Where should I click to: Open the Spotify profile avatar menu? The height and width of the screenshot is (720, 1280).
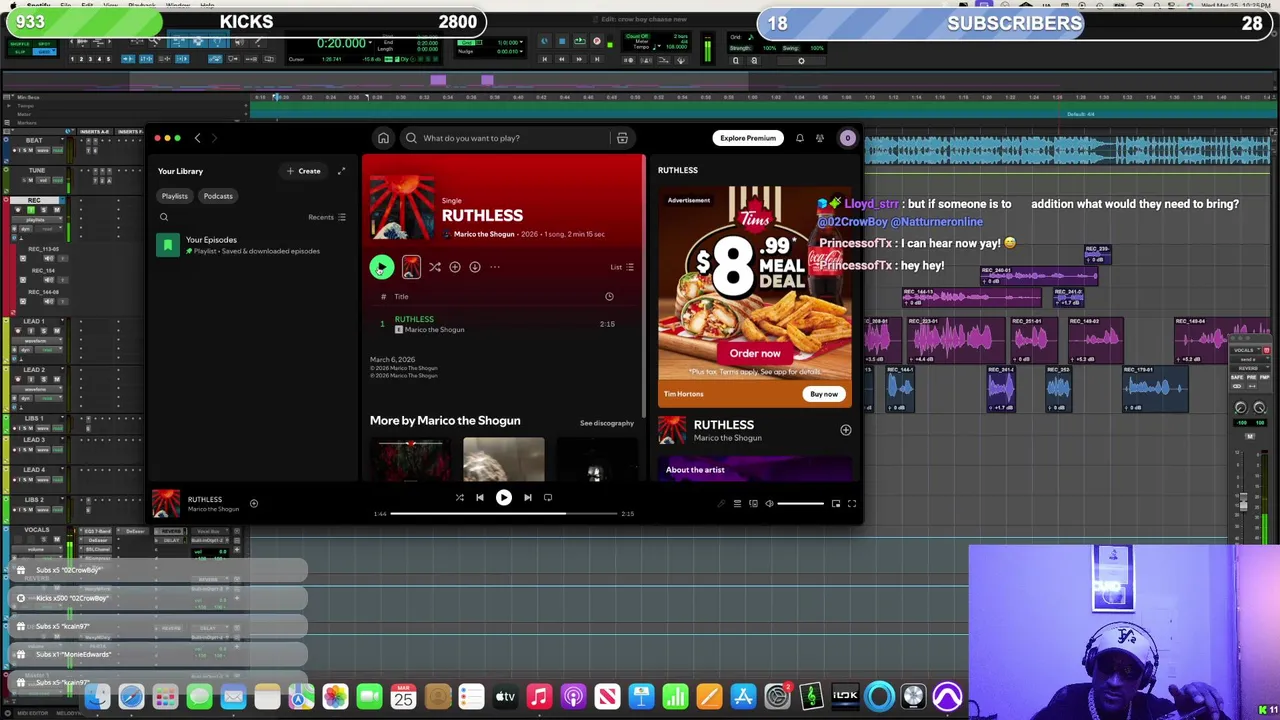coord(847,138)
